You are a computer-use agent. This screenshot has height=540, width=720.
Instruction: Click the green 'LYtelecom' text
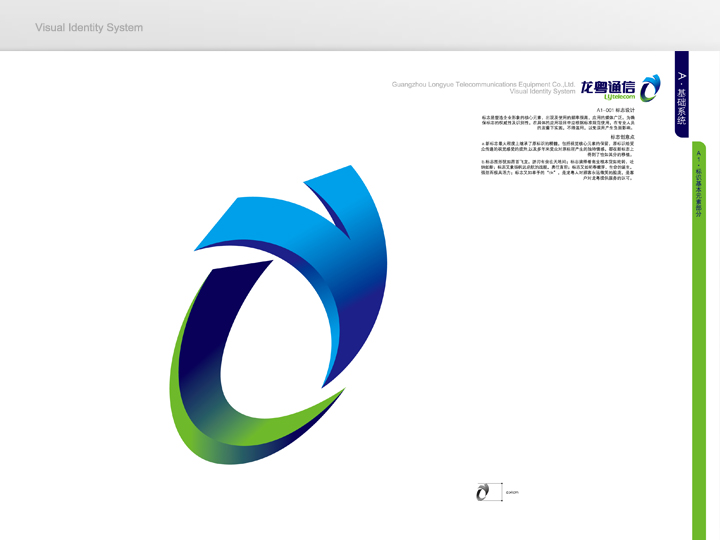pos(619,97)
